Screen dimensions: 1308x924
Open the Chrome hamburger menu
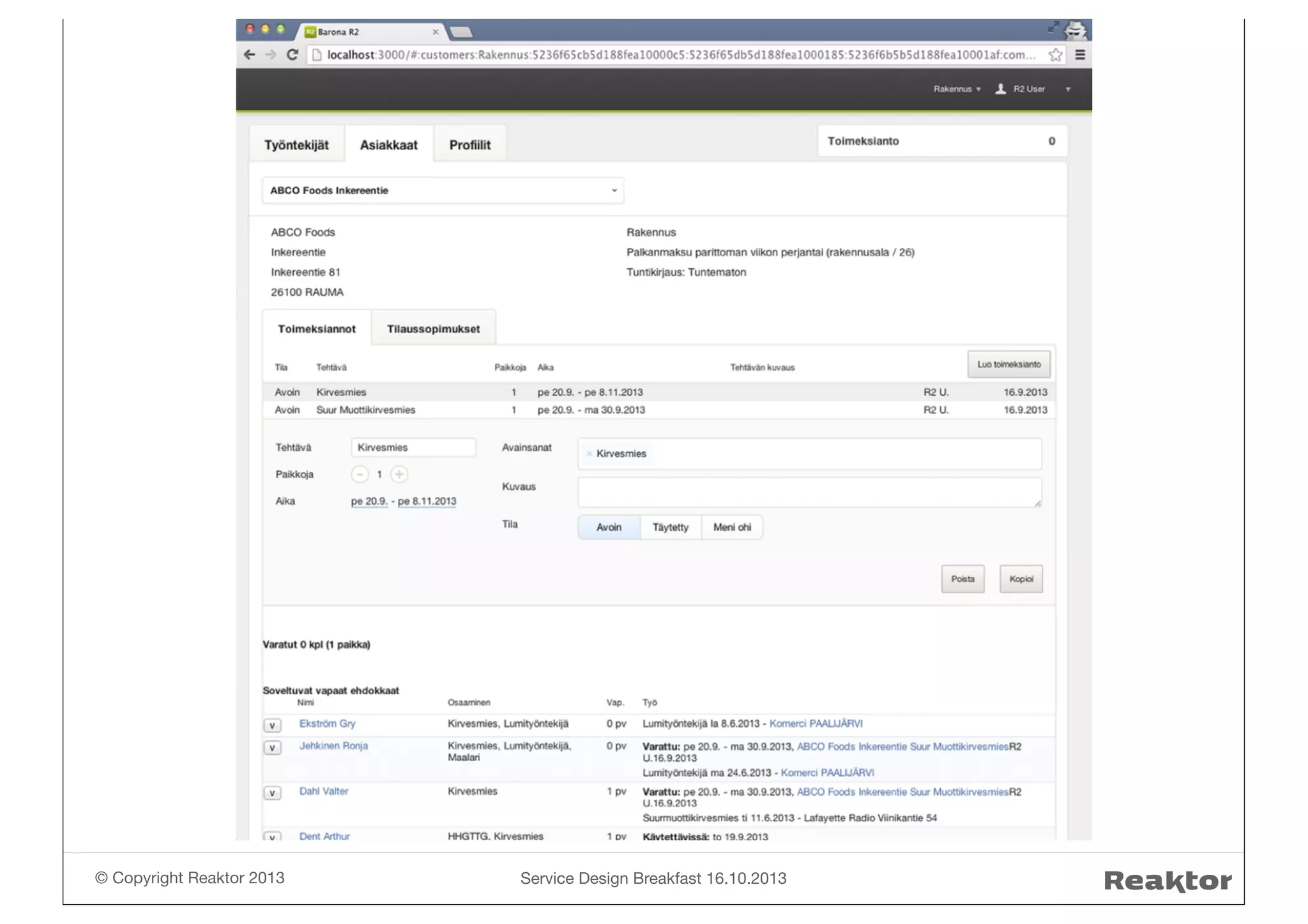1080,55
